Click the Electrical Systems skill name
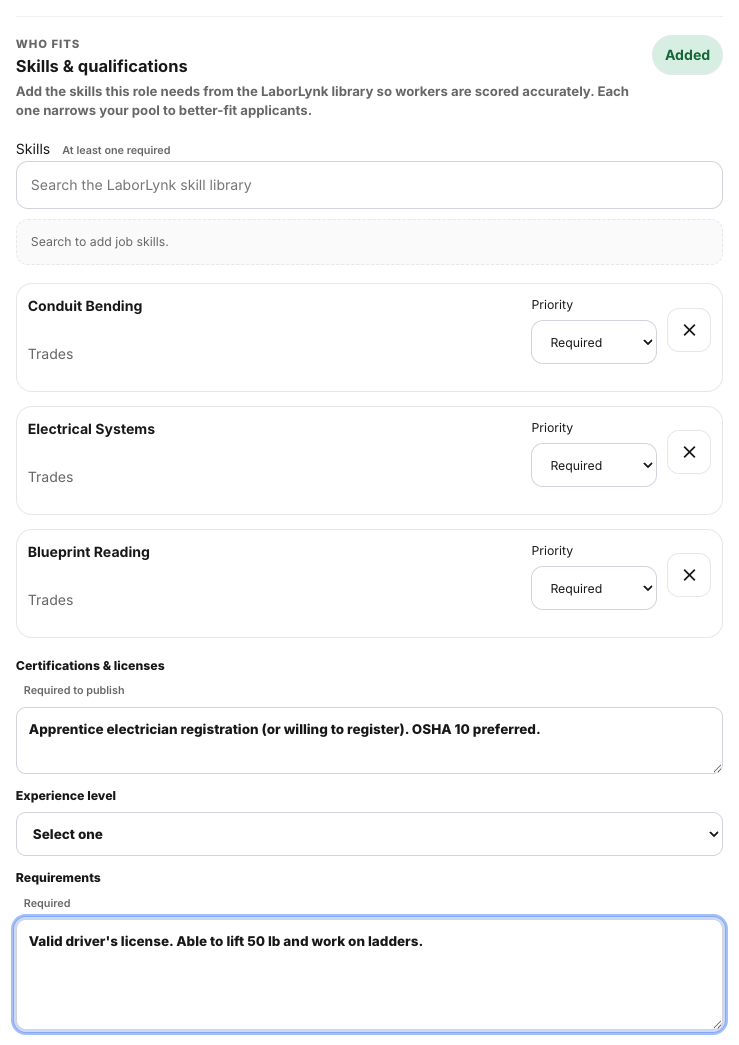This screenshot has width=739, height=1045. click(91, 429)
